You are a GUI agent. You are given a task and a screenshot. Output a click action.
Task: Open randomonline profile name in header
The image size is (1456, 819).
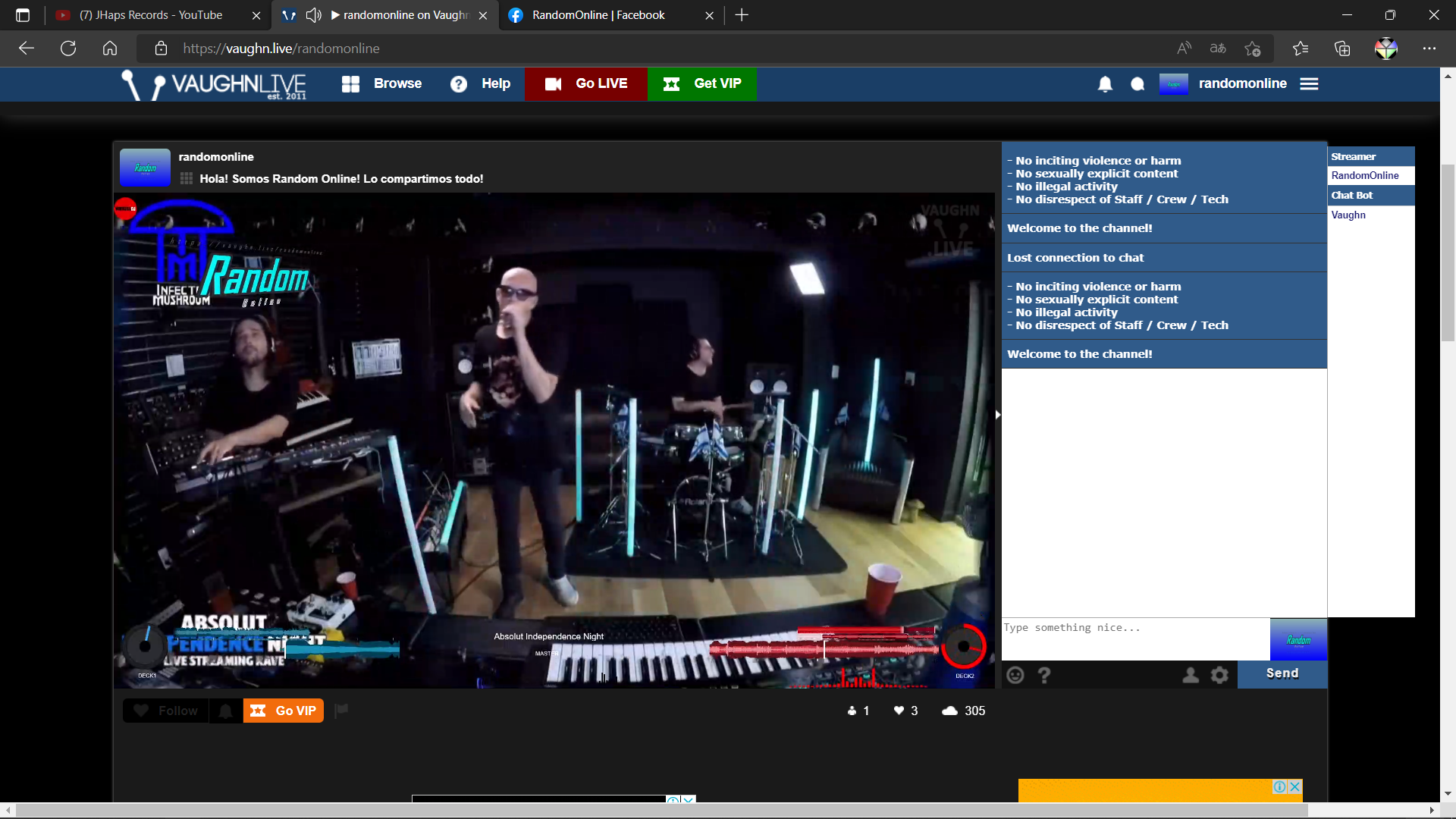click(x=1242, y=83)
